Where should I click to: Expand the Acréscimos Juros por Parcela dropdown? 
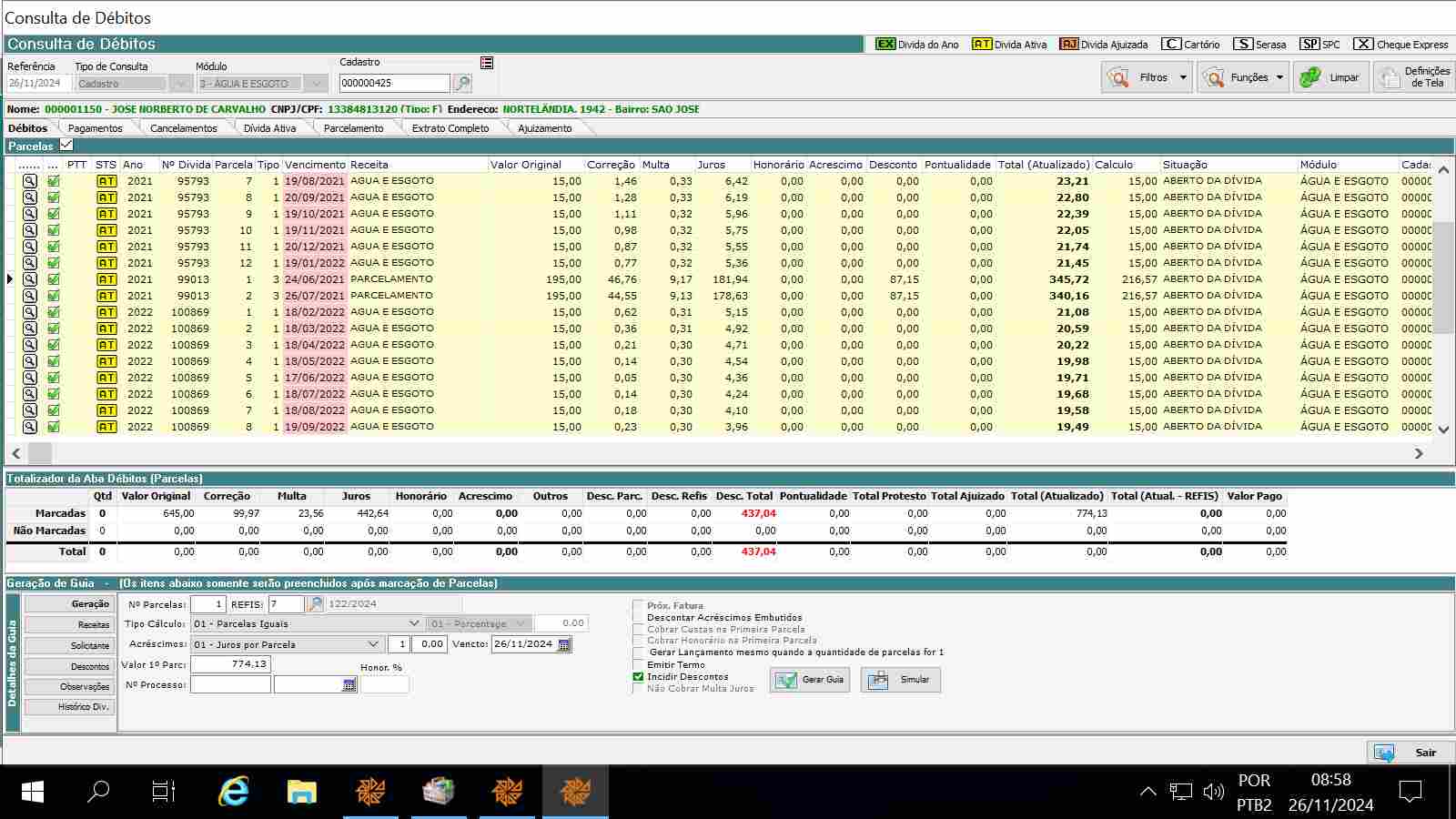pos(373,644)
